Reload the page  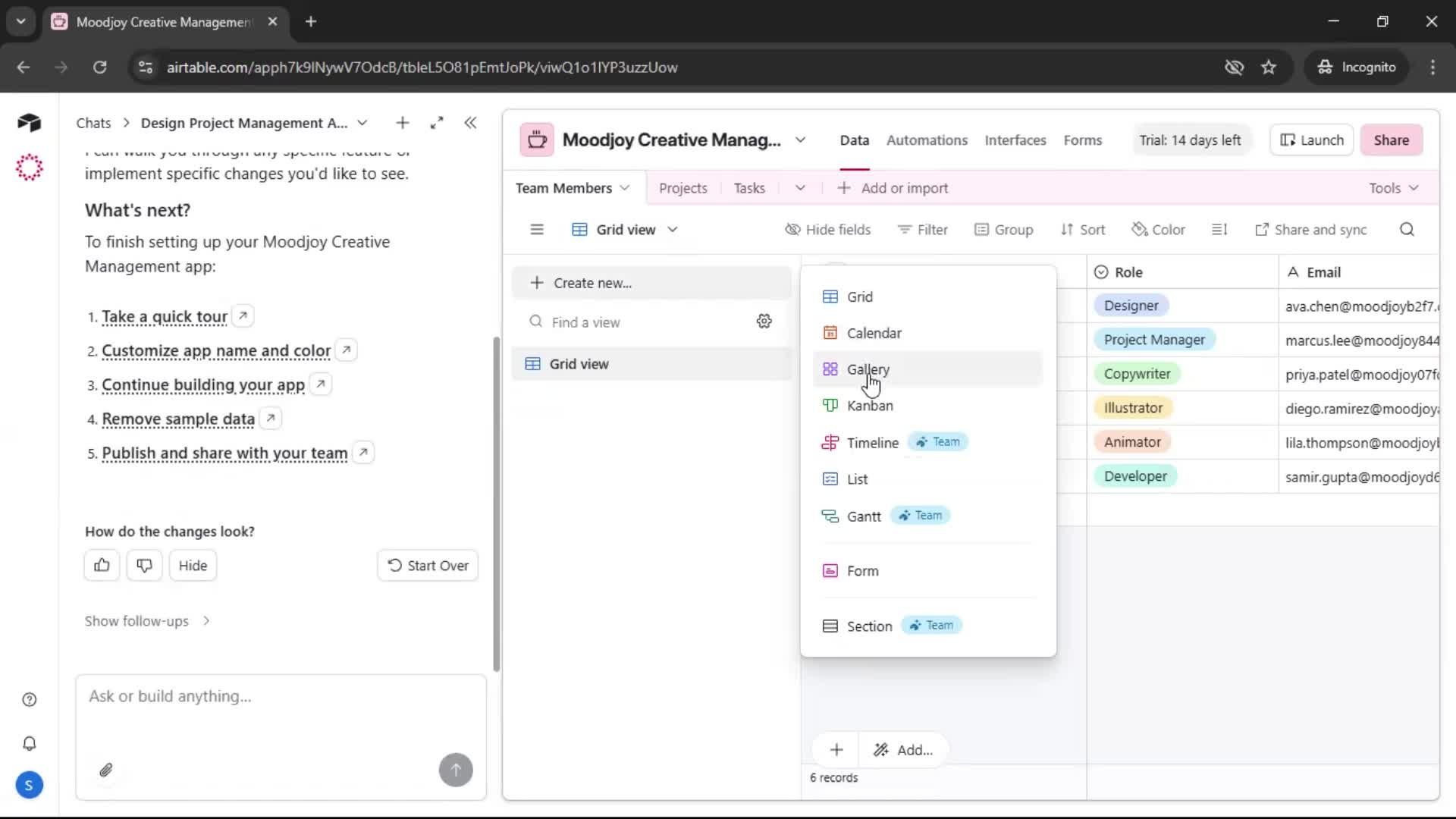coord(99,67)
